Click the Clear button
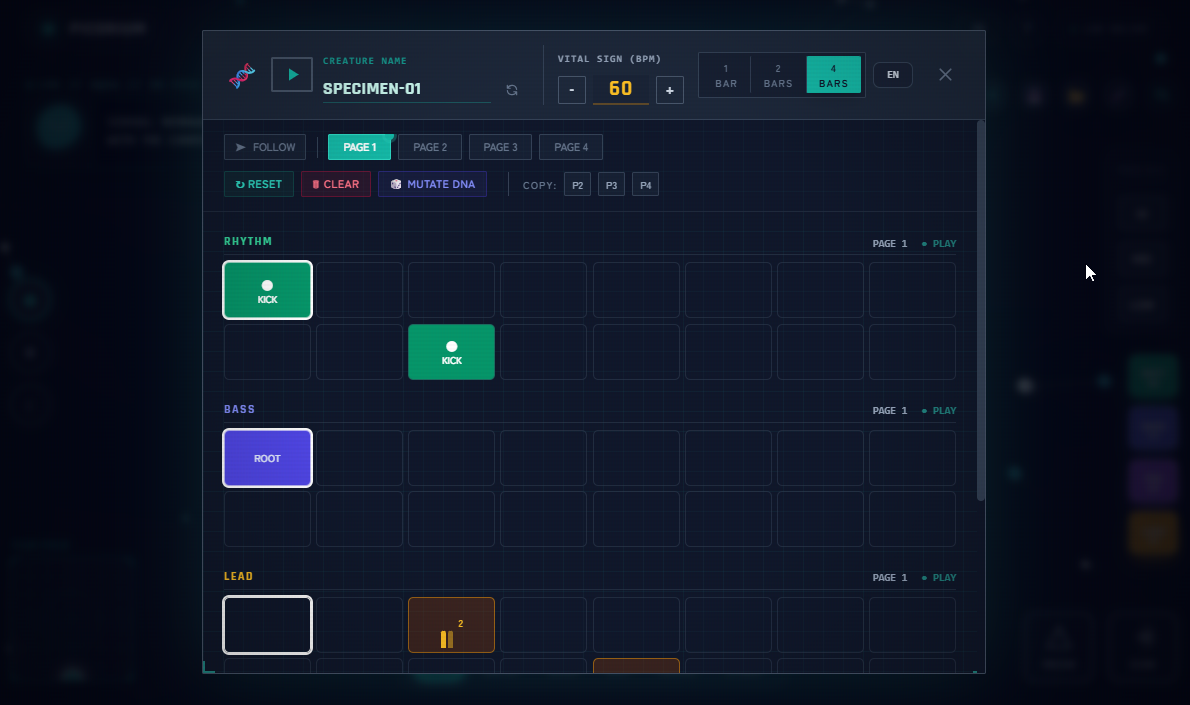Screen dimensions: 1190x705 point(335,184)
